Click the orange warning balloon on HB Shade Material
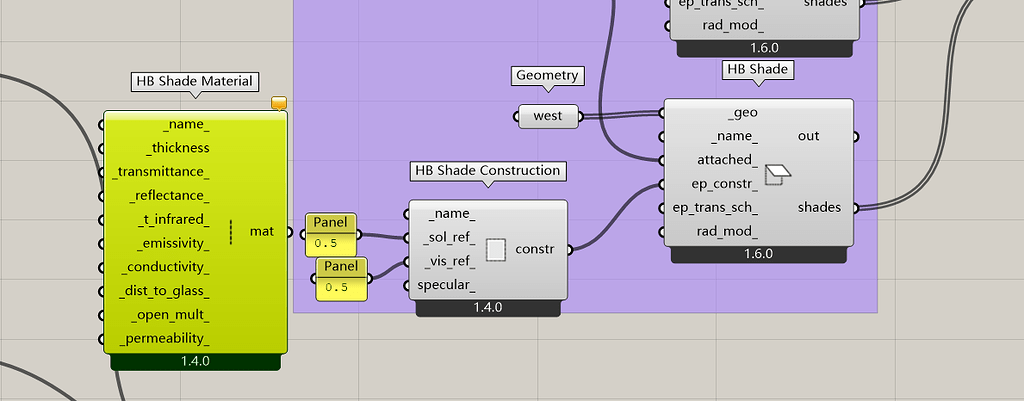 click(x=279, y=103)
